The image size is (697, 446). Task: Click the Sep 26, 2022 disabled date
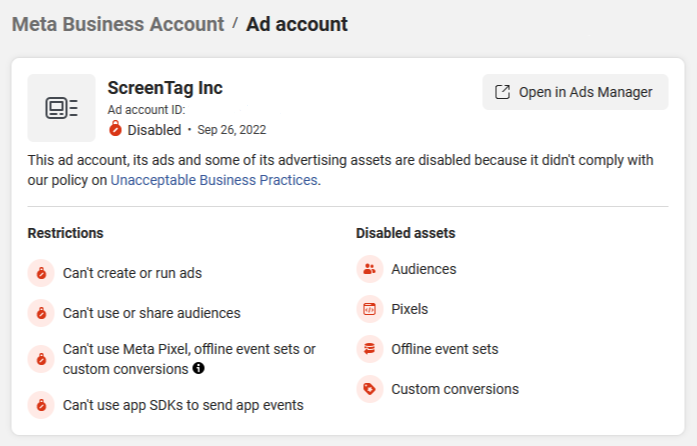(232, 130)
